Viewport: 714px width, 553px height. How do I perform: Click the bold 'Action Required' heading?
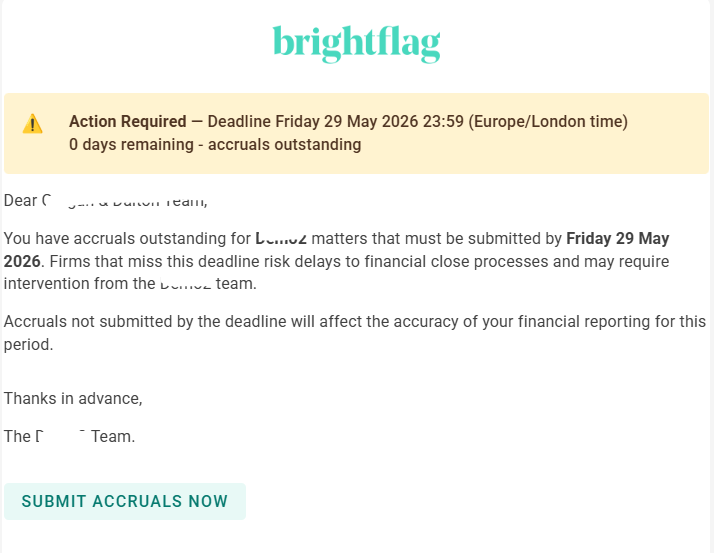coord(128,121)
